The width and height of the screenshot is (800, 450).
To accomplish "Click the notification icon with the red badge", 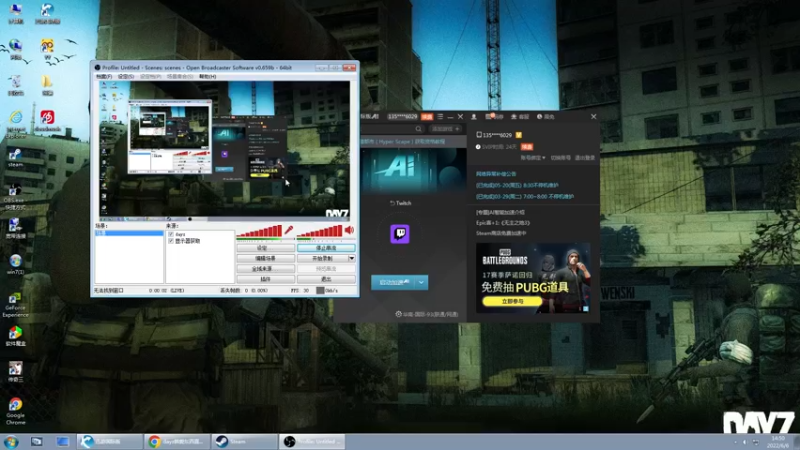I will coord(493,117).
